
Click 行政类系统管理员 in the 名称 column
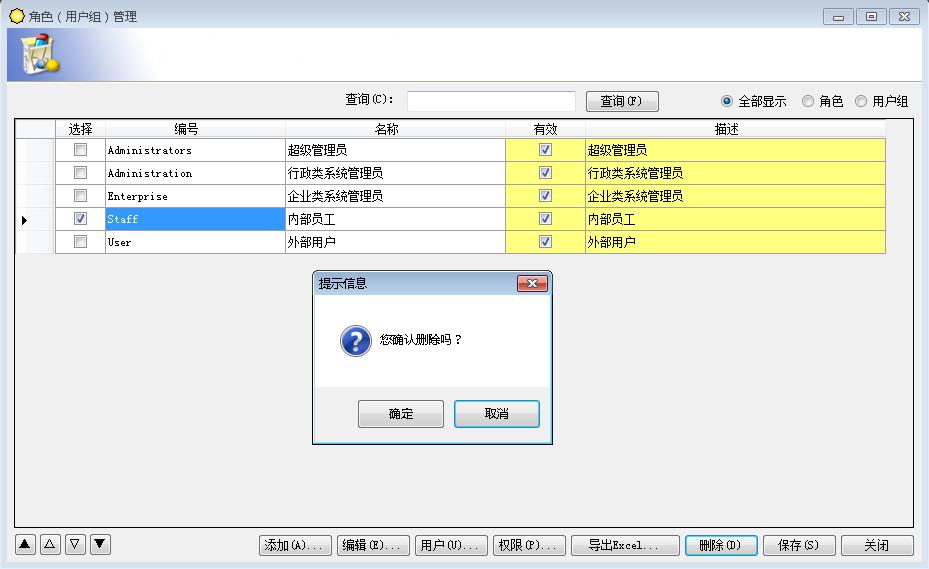(x=395, y=173)
